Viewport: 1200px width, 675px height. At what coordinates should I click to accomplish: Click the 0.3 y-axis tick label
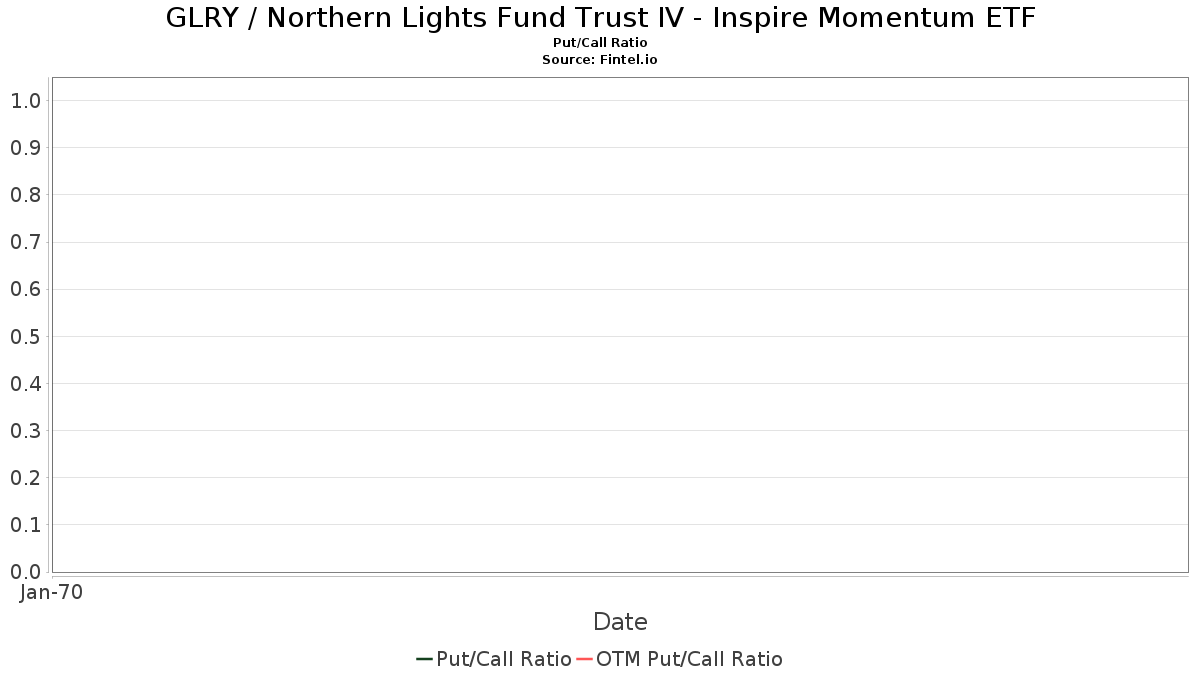pos(25,431)
